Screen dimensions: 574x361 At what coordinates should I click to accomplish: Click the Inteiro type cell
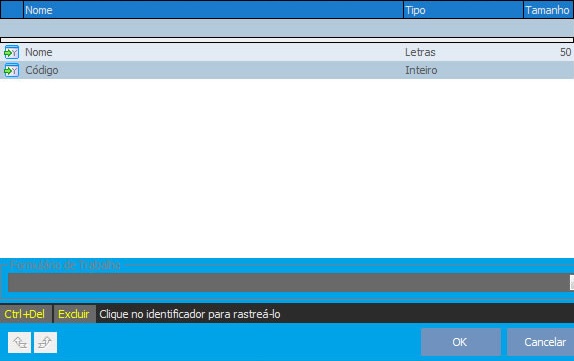coord(421,70)
